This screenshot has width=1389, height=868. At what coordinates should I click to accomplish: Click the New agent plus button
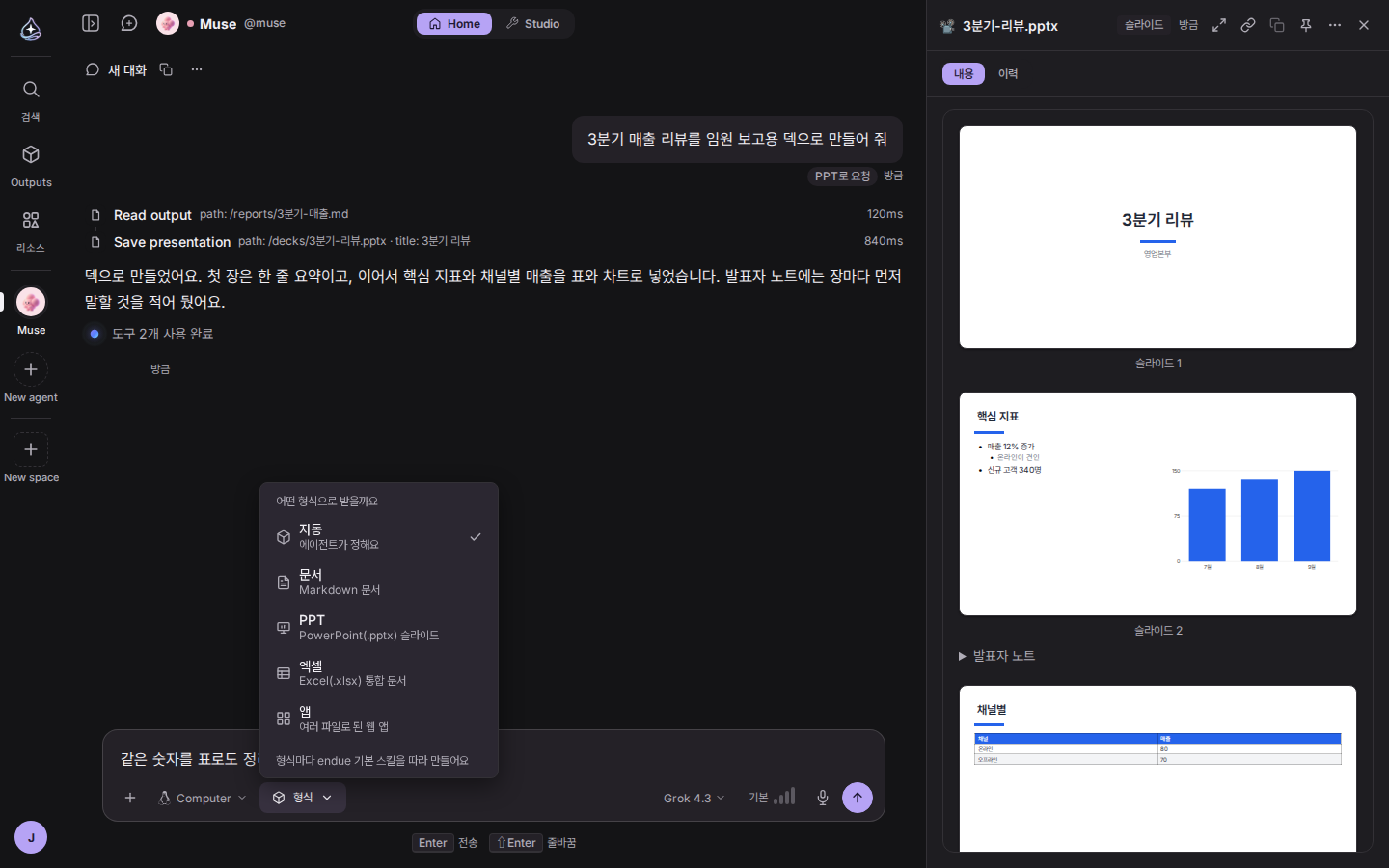31,369
